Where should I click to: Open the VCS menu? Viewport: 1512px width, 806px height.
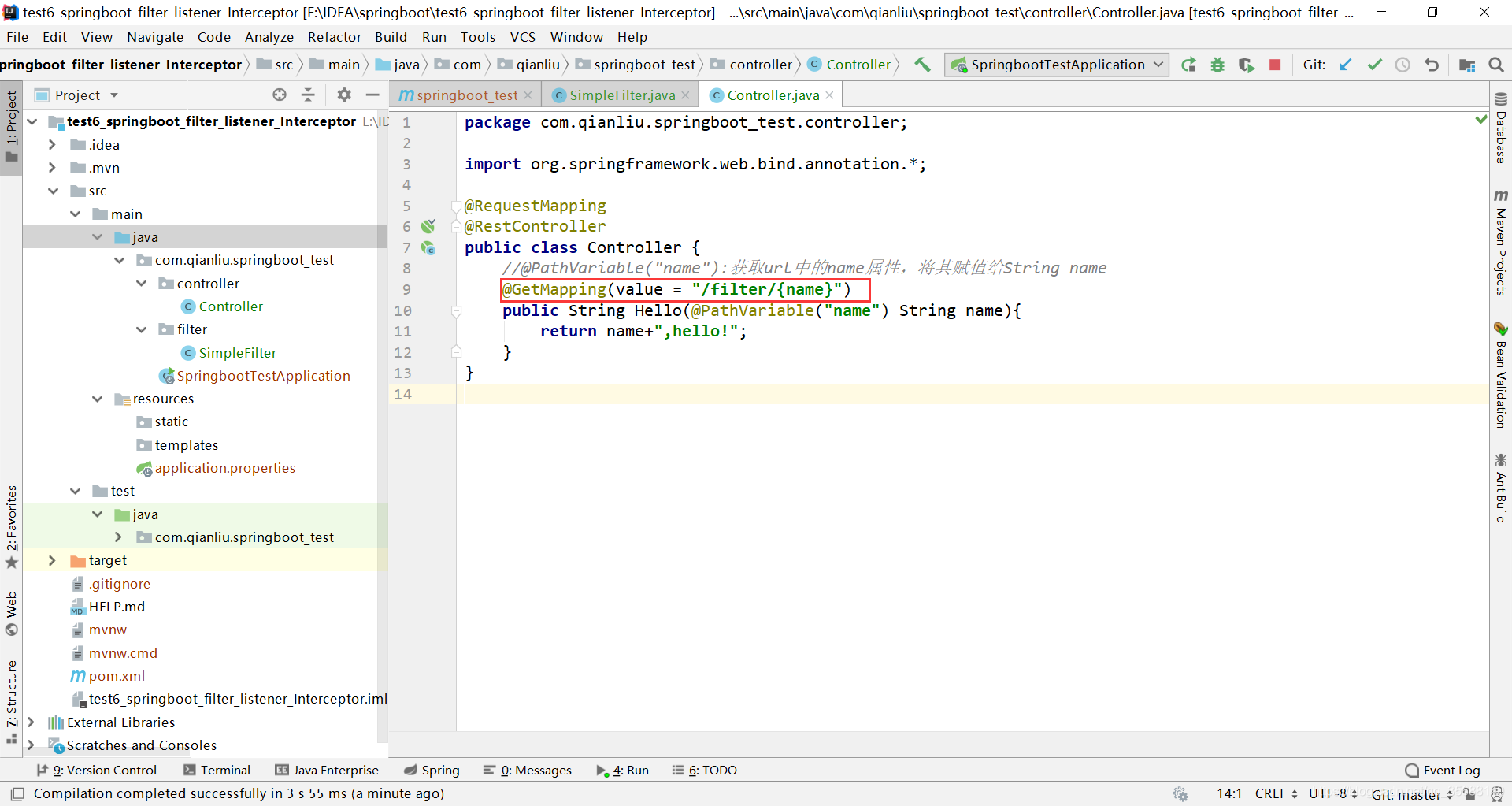[522, 37]
